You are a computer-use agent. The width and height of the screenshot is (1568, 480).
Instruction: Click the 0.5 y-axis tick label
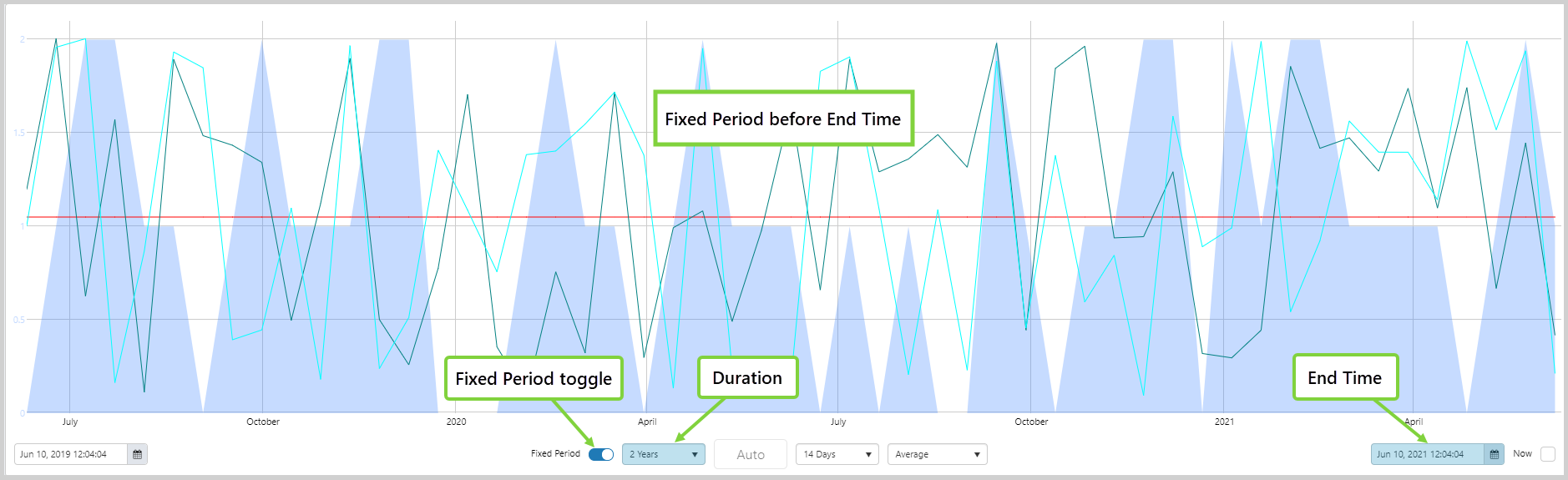click(18, 320)
